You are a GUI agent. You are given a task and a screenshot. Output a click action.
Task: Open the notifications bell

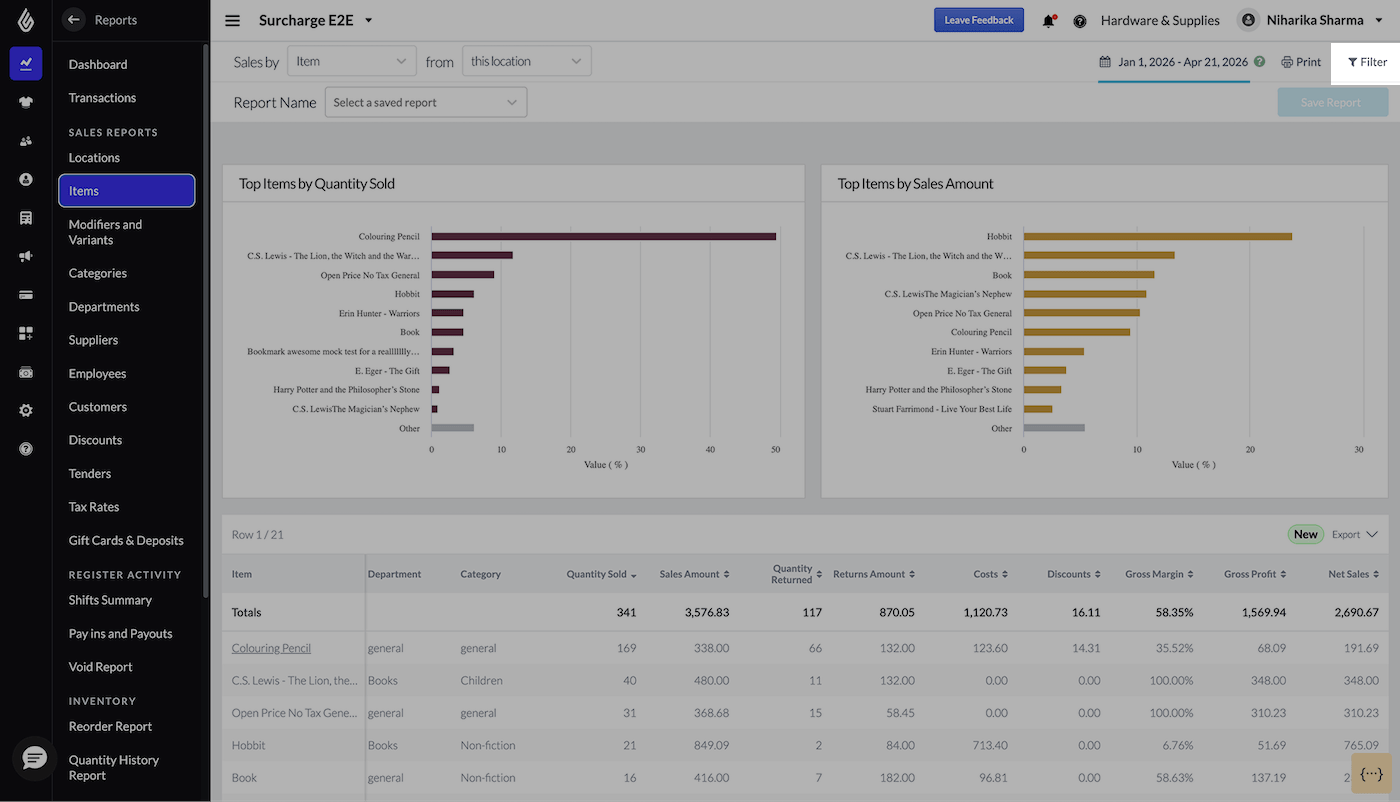pos(1048,20)
